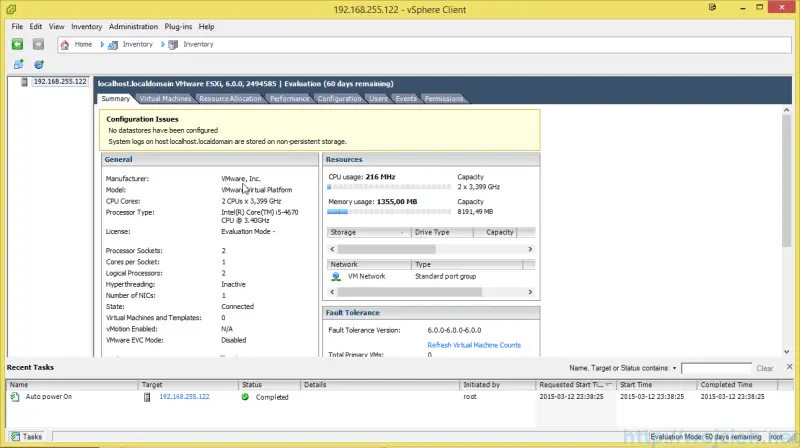
Task: Click summary vertical scrollbar up arrow
Action: pos(786,110)
